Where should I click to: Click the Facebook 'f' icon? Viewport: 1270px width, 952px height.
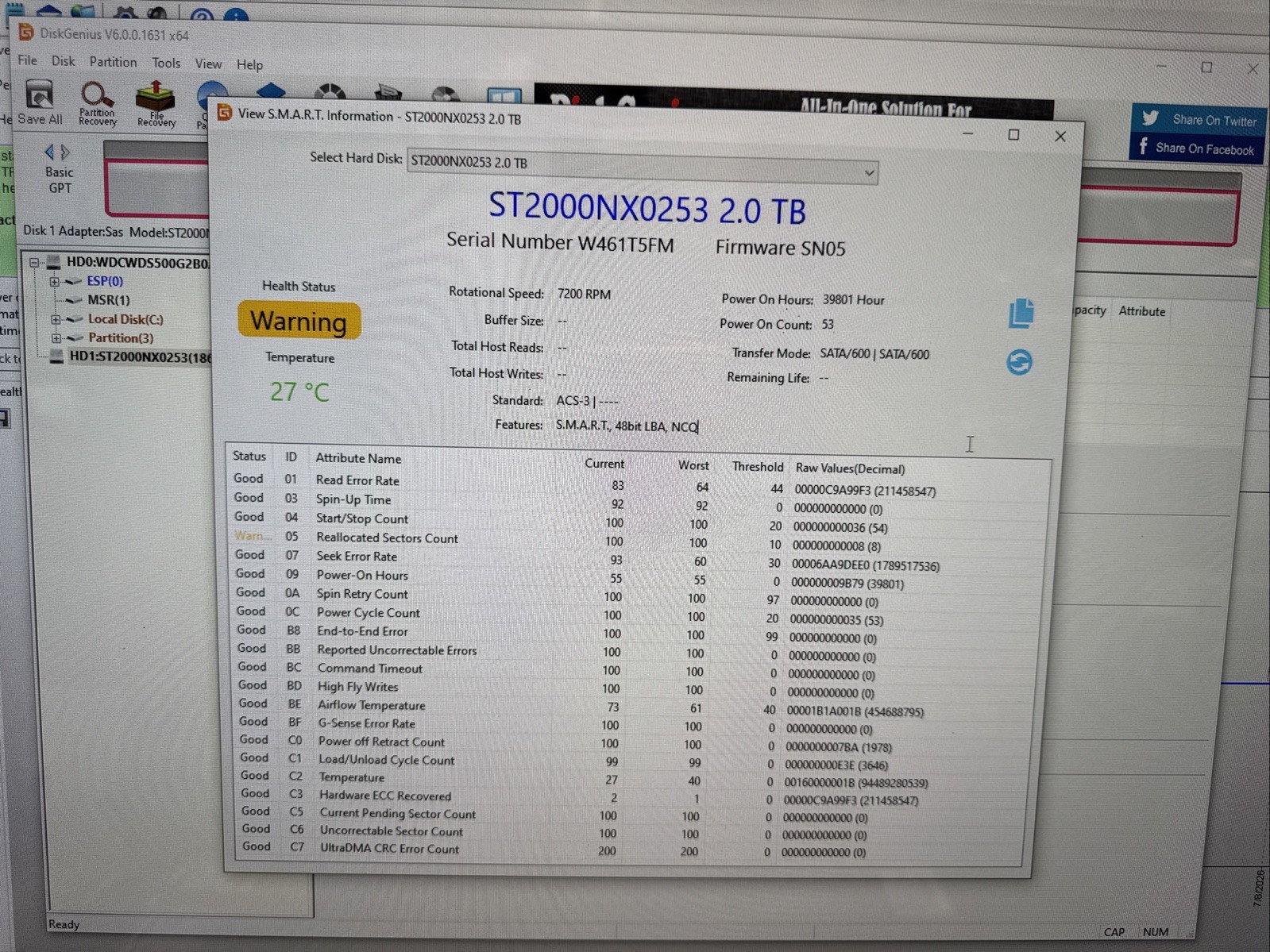[1143, 147]
